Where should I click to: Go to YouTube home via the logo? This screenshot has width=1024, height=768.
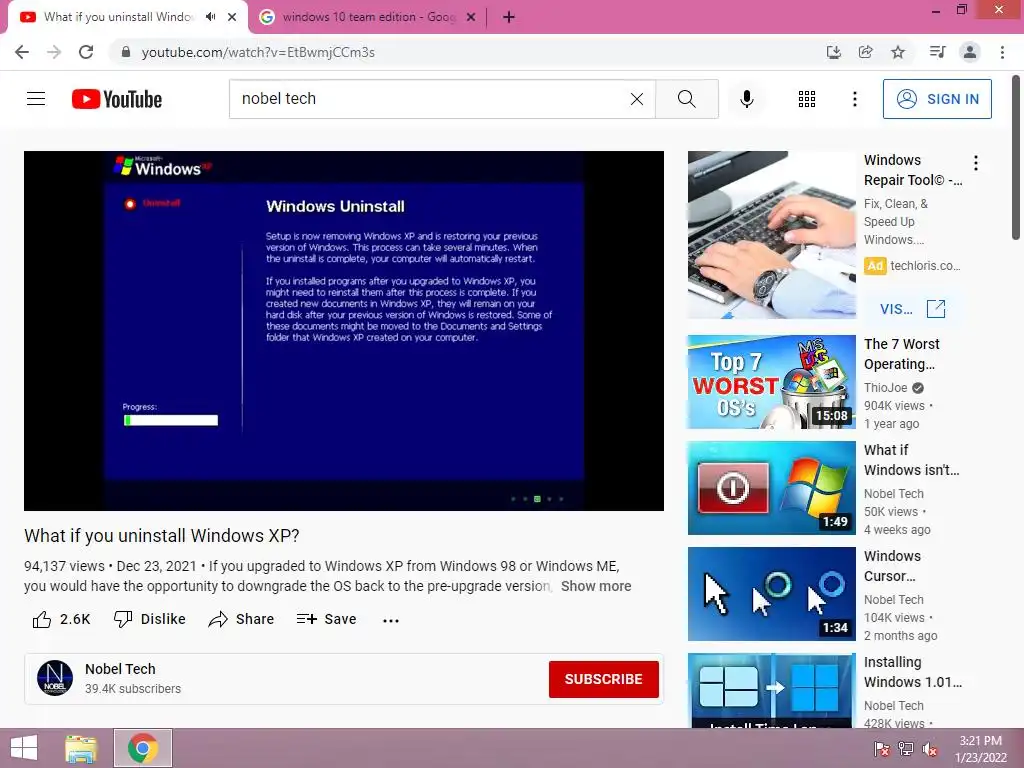click(117, 99)
